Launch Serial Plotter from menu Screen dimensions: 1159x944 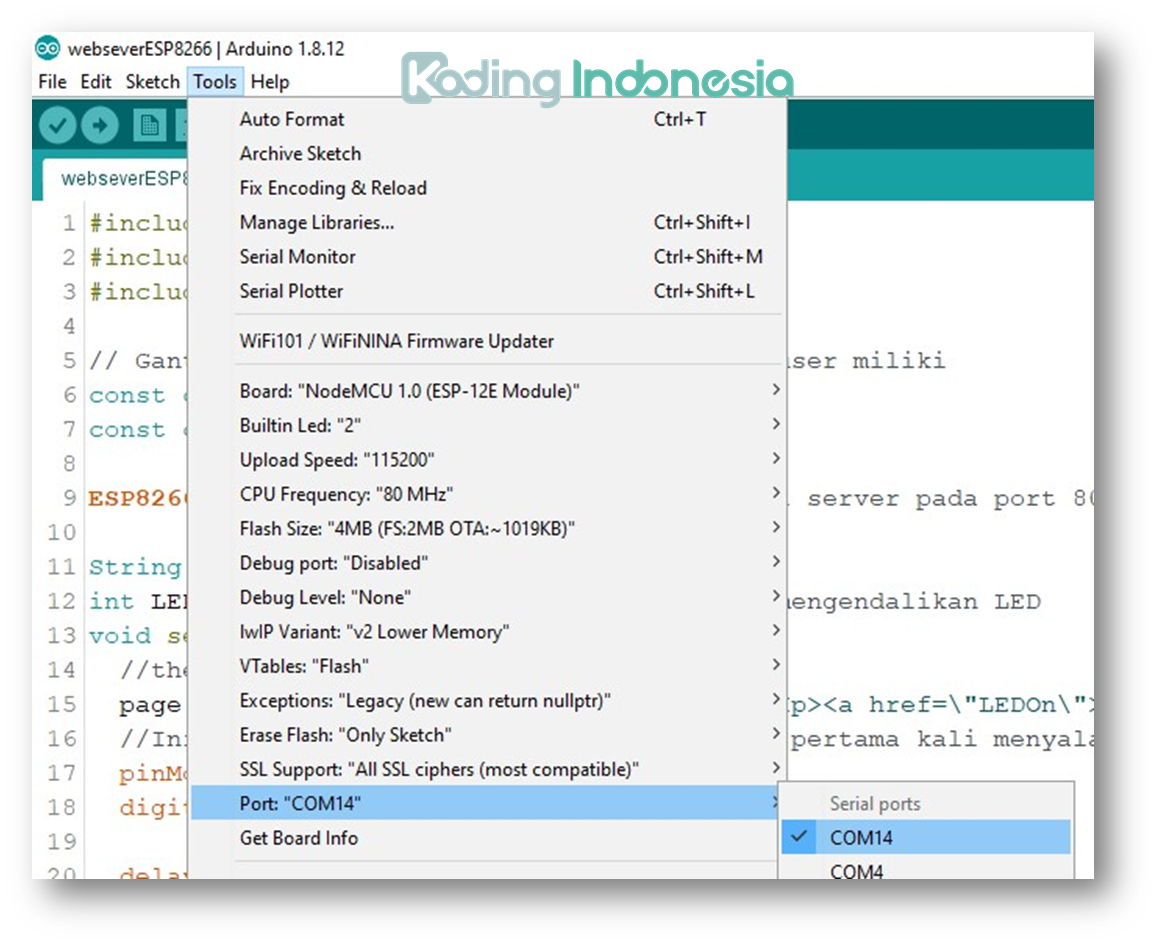pyautogui.click(x=488, y=291)
